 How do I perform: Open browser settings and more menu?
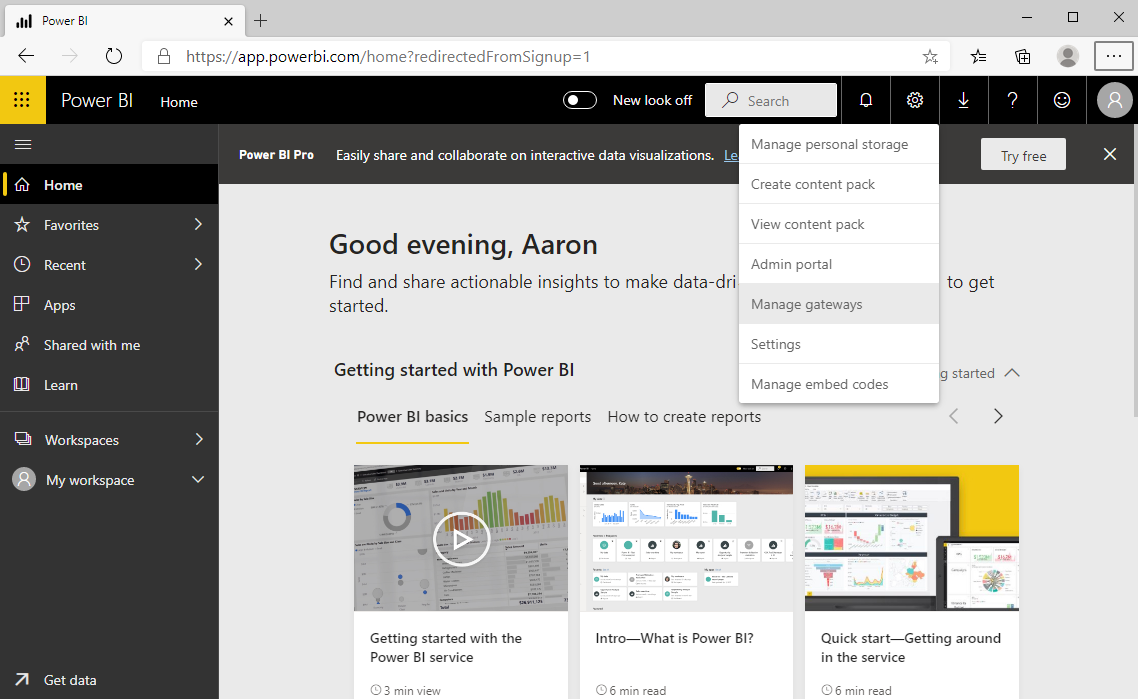(x=1113, y=57)
